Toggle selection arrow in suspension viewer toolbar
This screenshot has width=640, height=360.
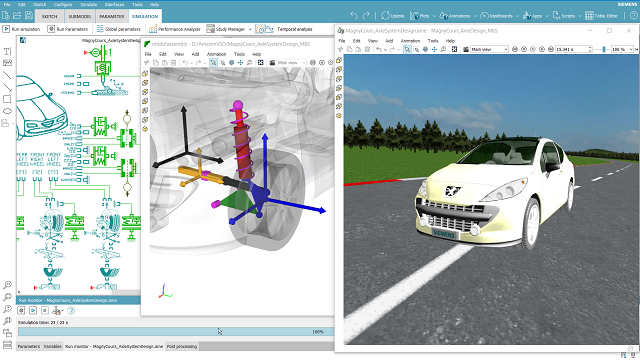(213, 62)
